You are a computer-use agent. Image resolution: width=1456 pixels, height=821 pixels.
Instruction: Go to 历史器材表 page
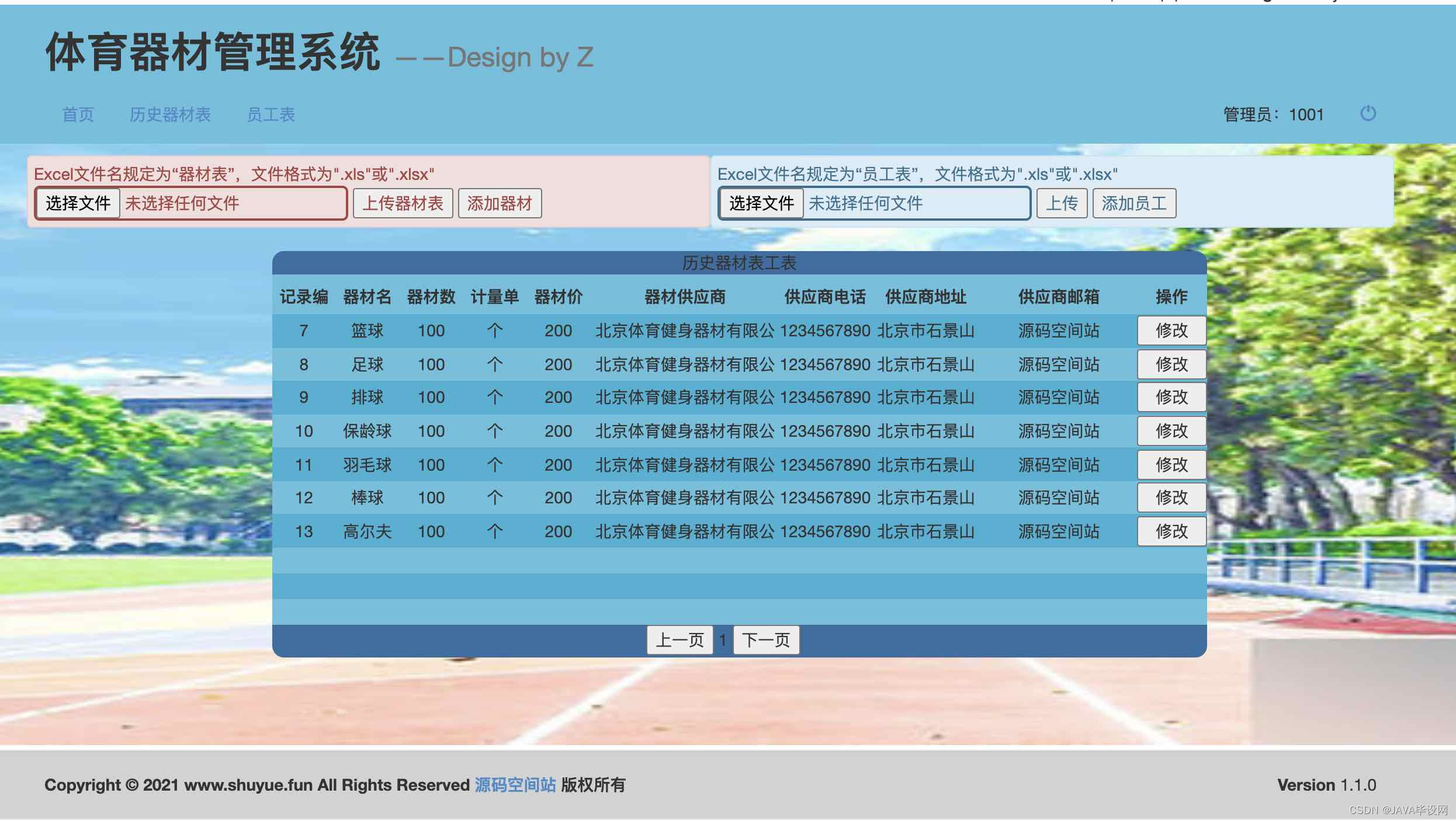(x=170, y=114)
